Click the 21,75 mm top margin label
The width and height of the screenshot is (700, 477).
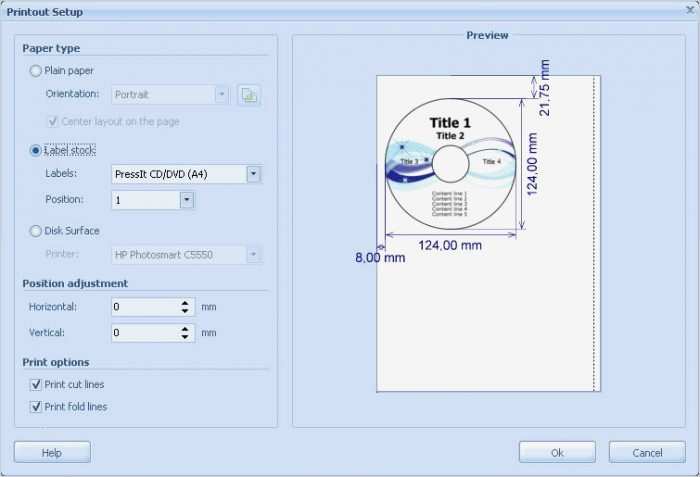[x=544, y=88]
